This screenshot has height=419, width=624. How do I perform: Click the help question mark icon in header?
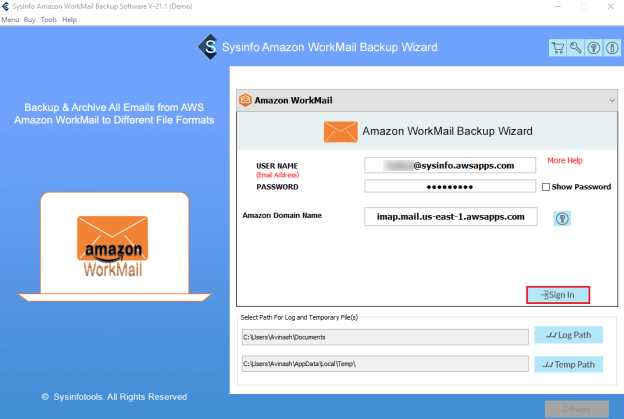[594, 48]
